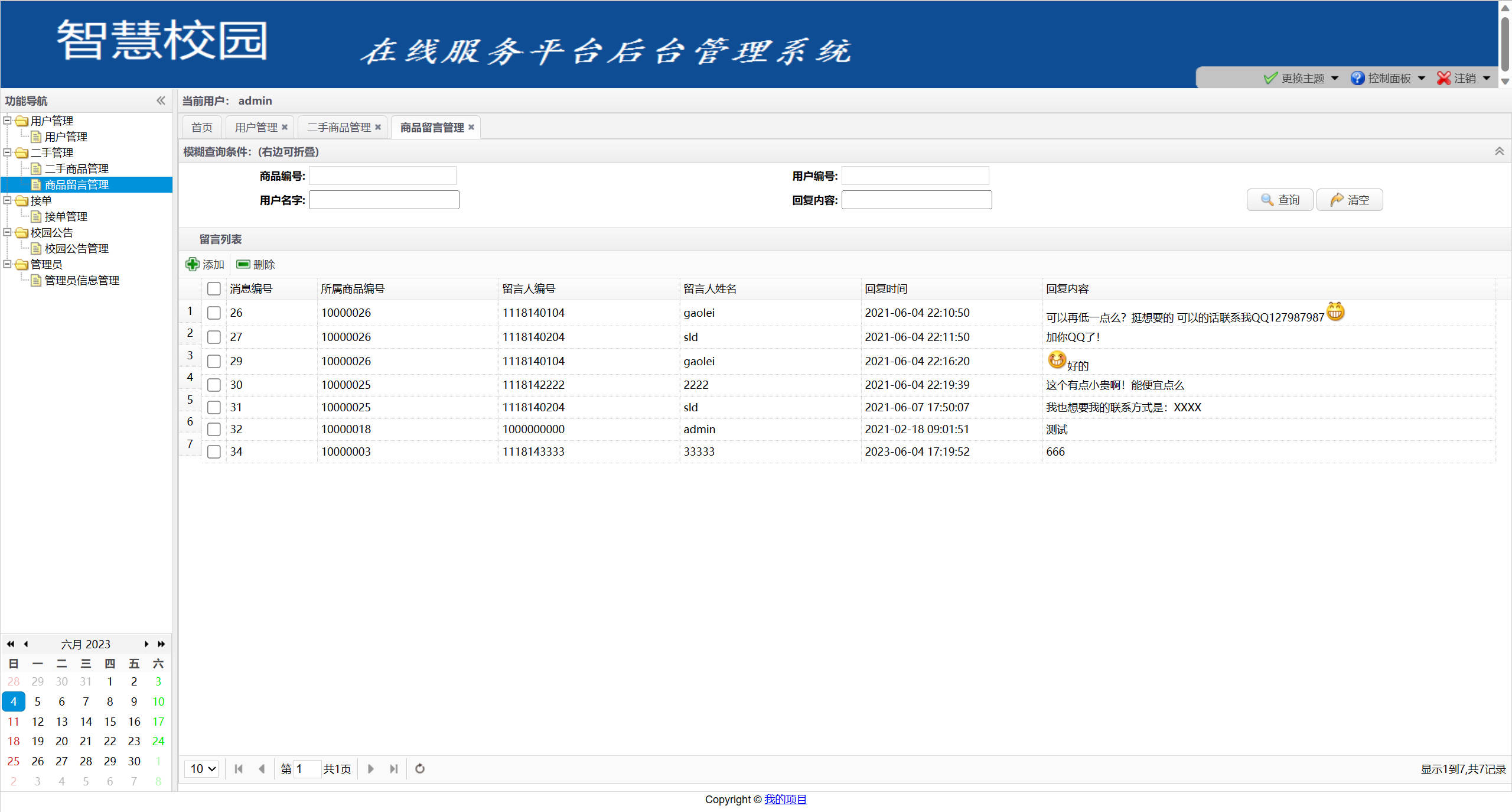1512x812 pixels.
Task: Go to next month in the calendar
Action: click(x=146, y=644)
